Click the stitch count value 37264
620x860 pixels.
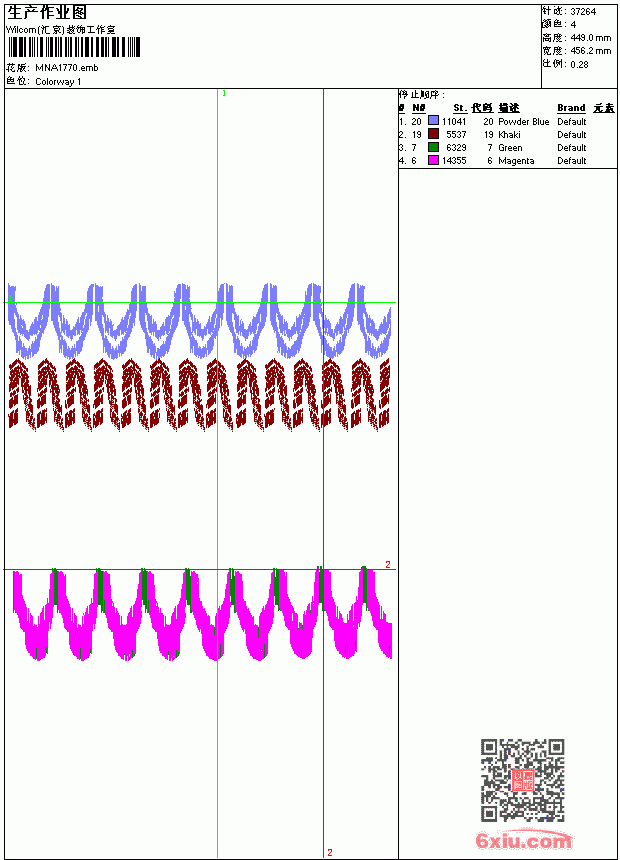point(583,12)
